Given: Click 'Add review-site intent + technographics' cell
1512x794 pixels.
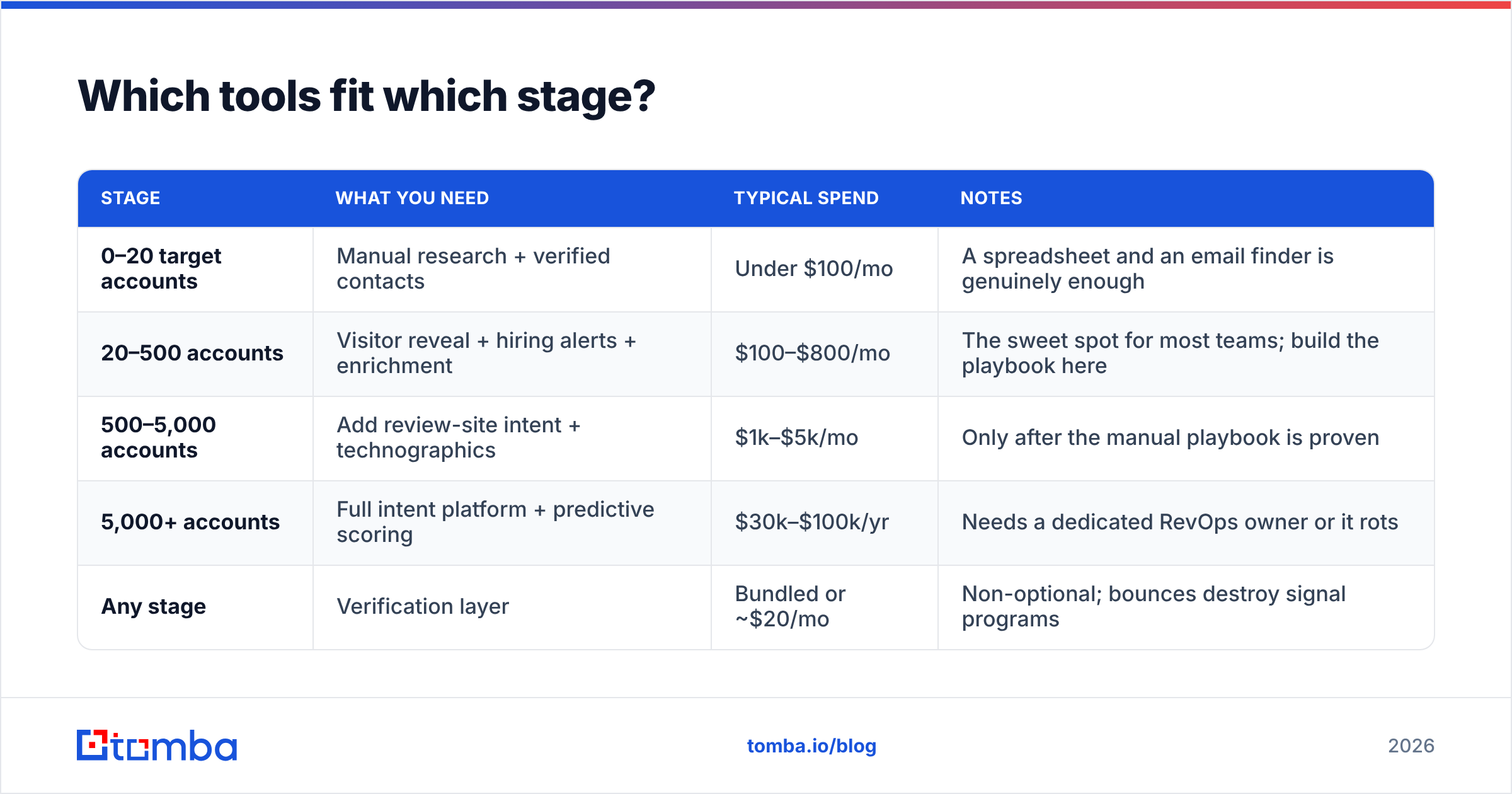Looking at the screenshot, I should click(512, 438).
